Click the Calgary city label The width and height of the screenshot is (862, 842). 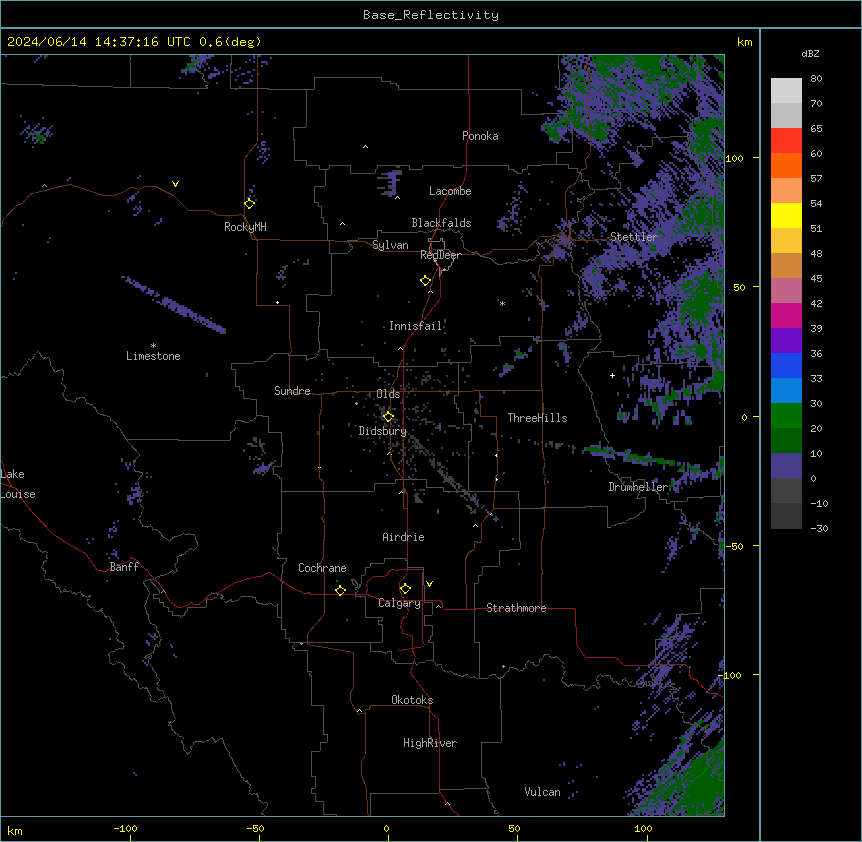point(400,603)
